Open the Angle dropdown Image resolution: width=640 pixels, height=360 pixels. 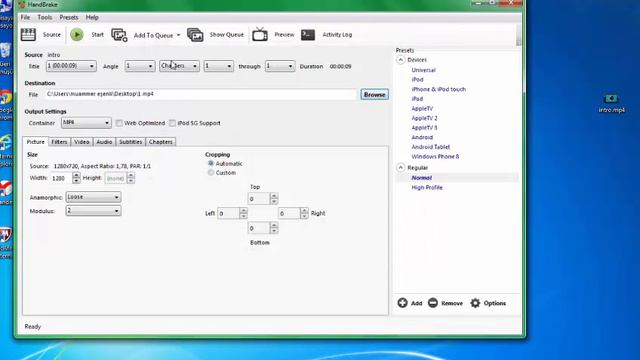click(140, 66)
